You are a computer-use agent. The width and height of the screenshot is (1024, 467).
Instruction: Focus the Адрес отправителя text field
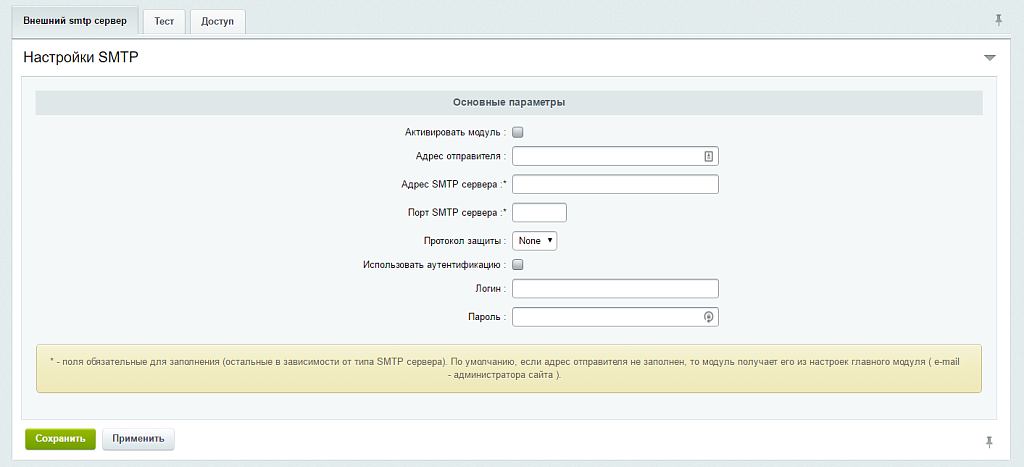[605, 156]
